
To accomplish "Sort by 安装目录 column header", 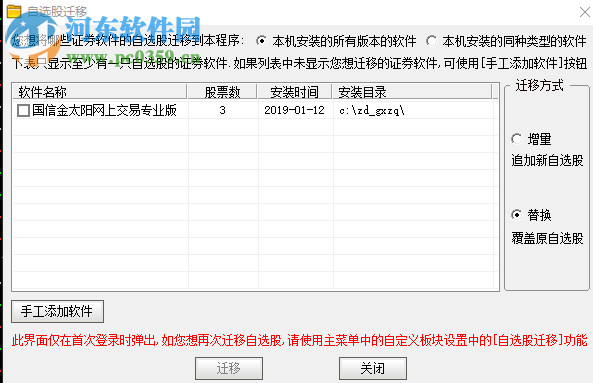I will (412, 92).
